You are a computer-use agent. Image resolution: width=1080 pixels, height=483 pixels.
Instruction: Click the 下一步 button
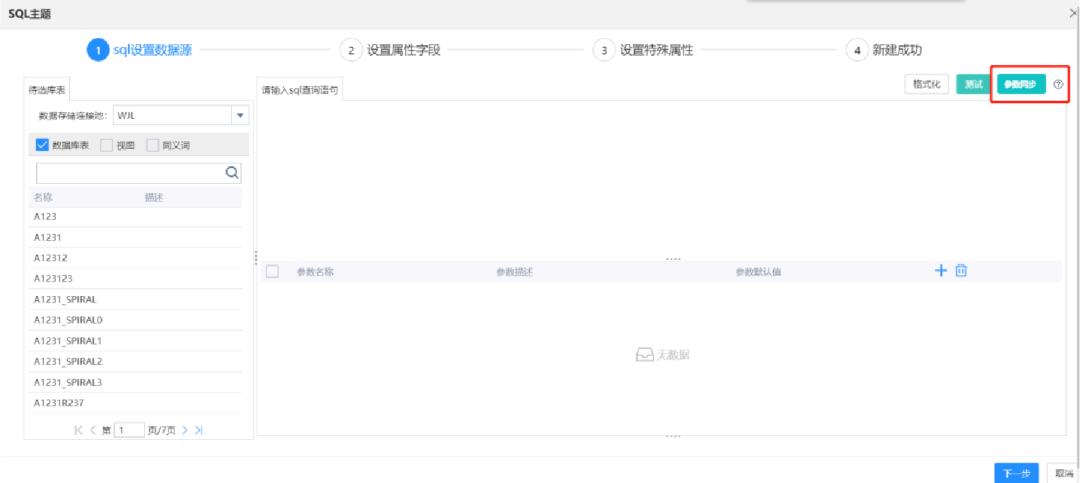(1016, 472)
